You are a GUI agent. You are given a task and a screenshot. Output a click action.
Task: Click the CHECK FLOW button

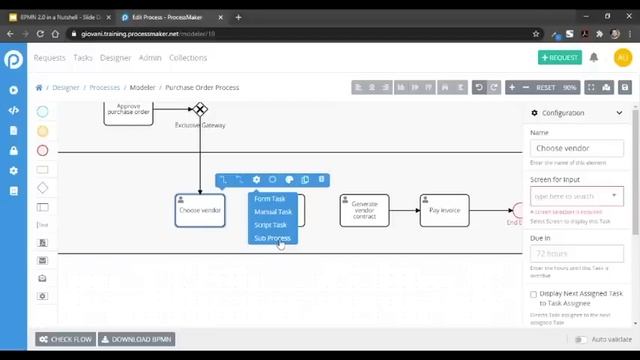point(65,339)
